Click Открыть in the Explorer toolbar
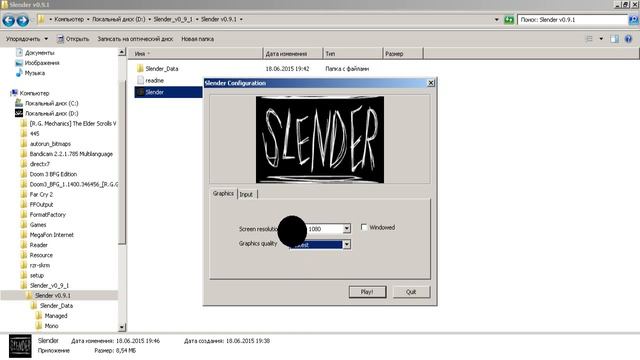The width and height of the screenshot is (640, 360). pyautogui.click(x=73, y=39)
